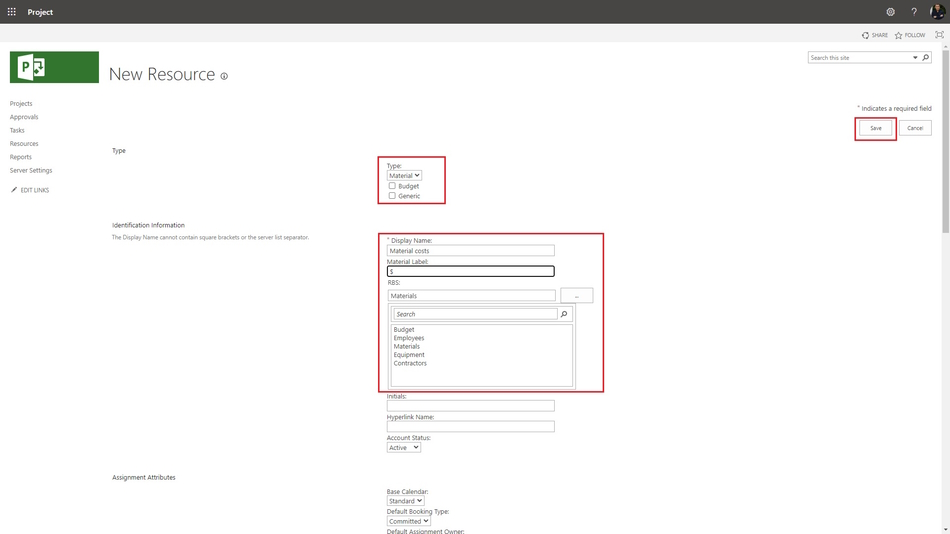Expand the site search scope arrow
This screenshot has height=534, width=950.
[x=915, y=58]
